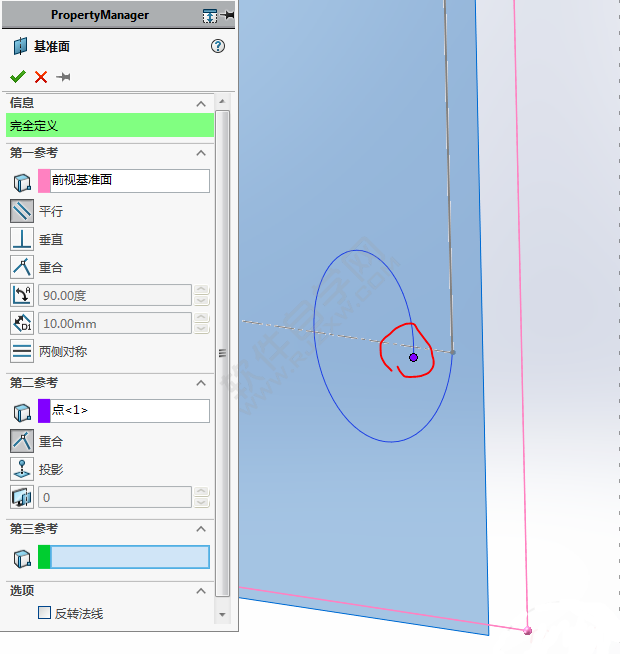The height and width of the screenshot is (654, 620).
Task: Click the instance count field showing 0
Action: (115, 497)
